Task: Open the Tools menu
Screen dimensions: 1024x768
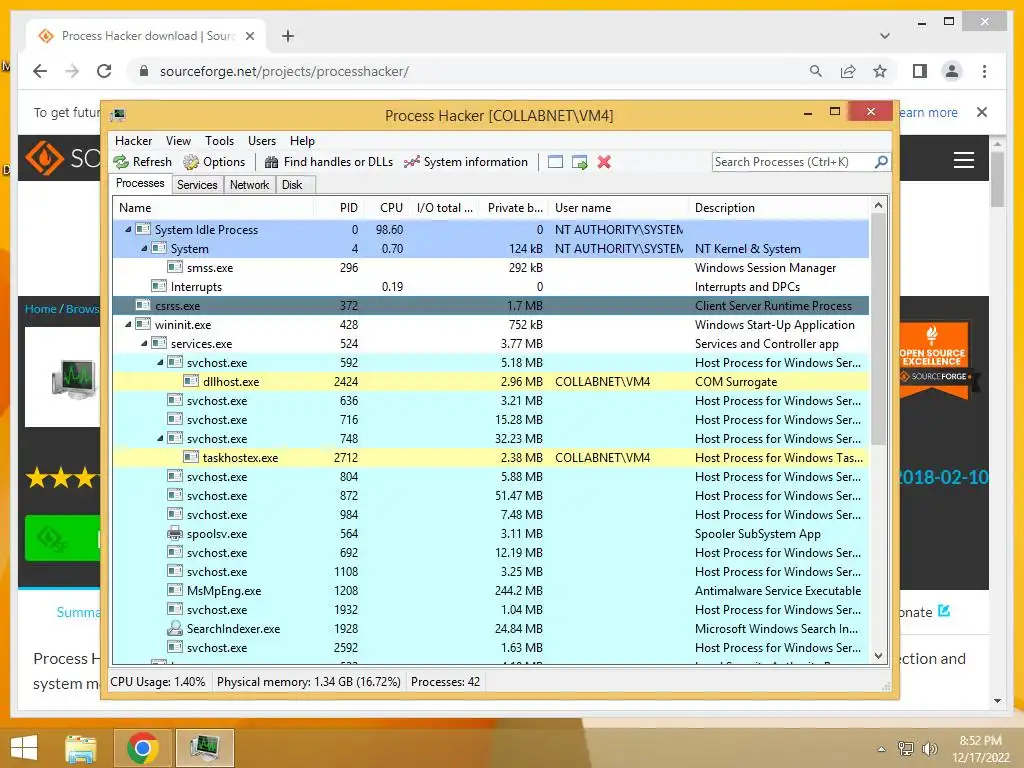Action: click(219, 141)
